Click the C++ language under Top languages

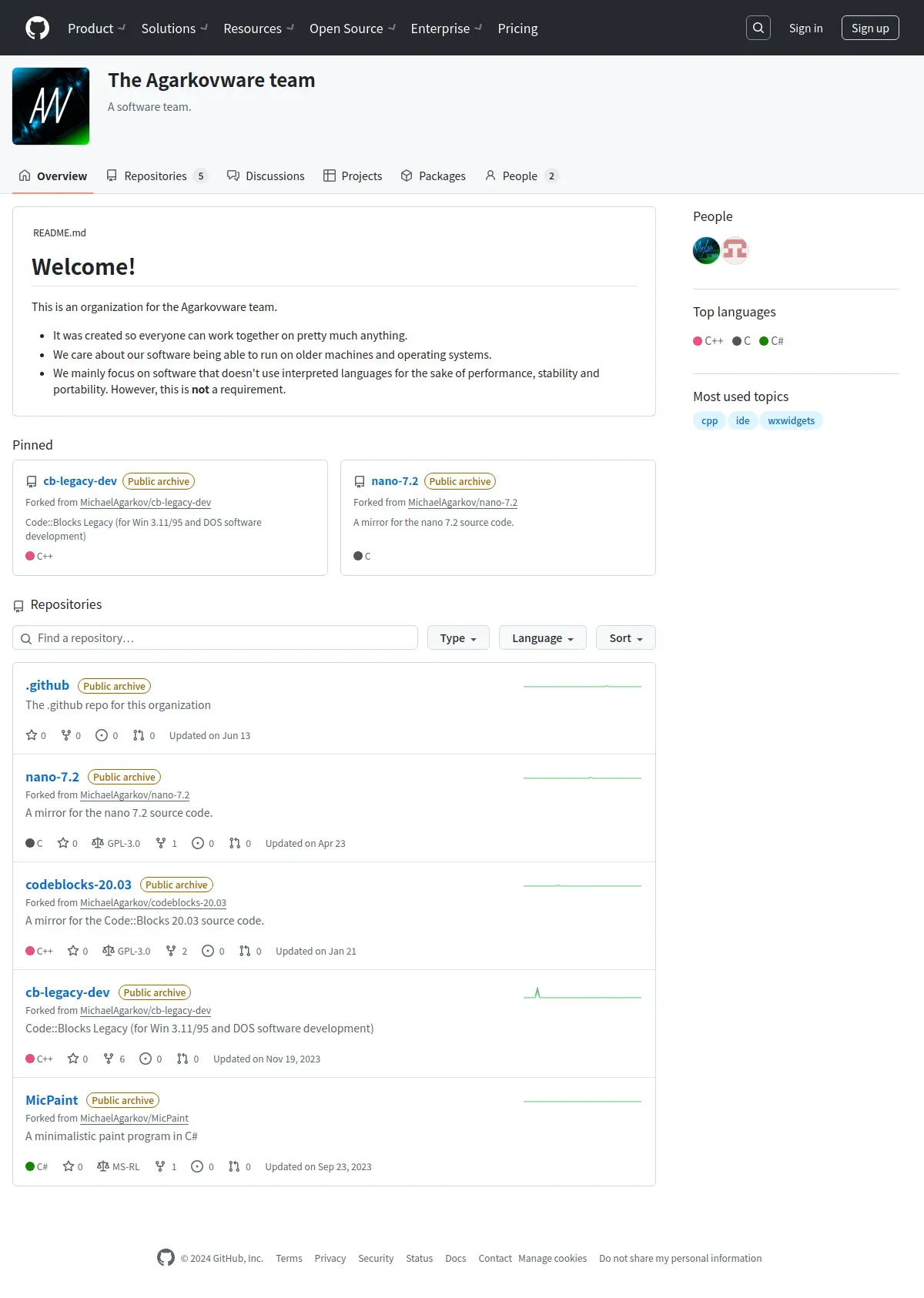coord(708,340)
